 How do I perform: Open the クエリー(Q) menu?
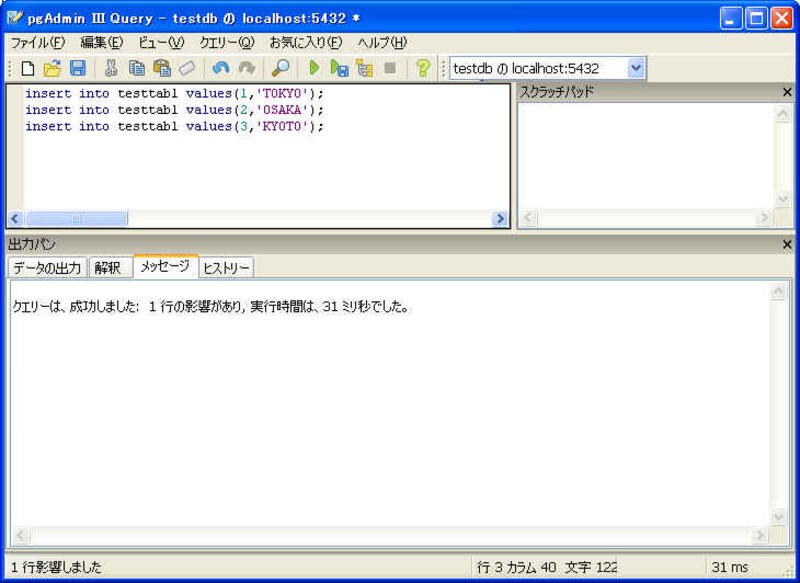[x=226, y=43]
